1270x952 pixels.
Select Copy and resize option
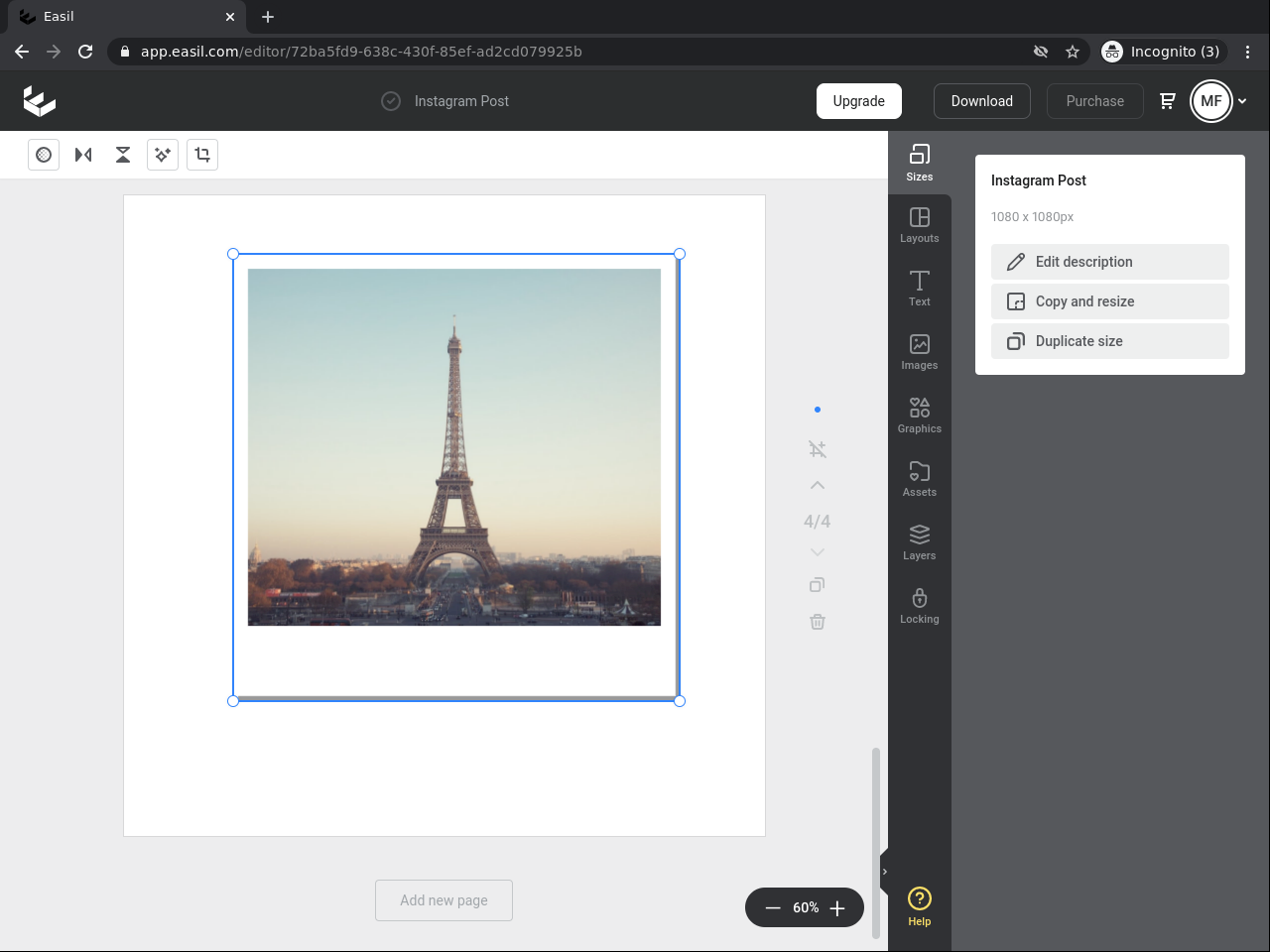pos(1110,301)
